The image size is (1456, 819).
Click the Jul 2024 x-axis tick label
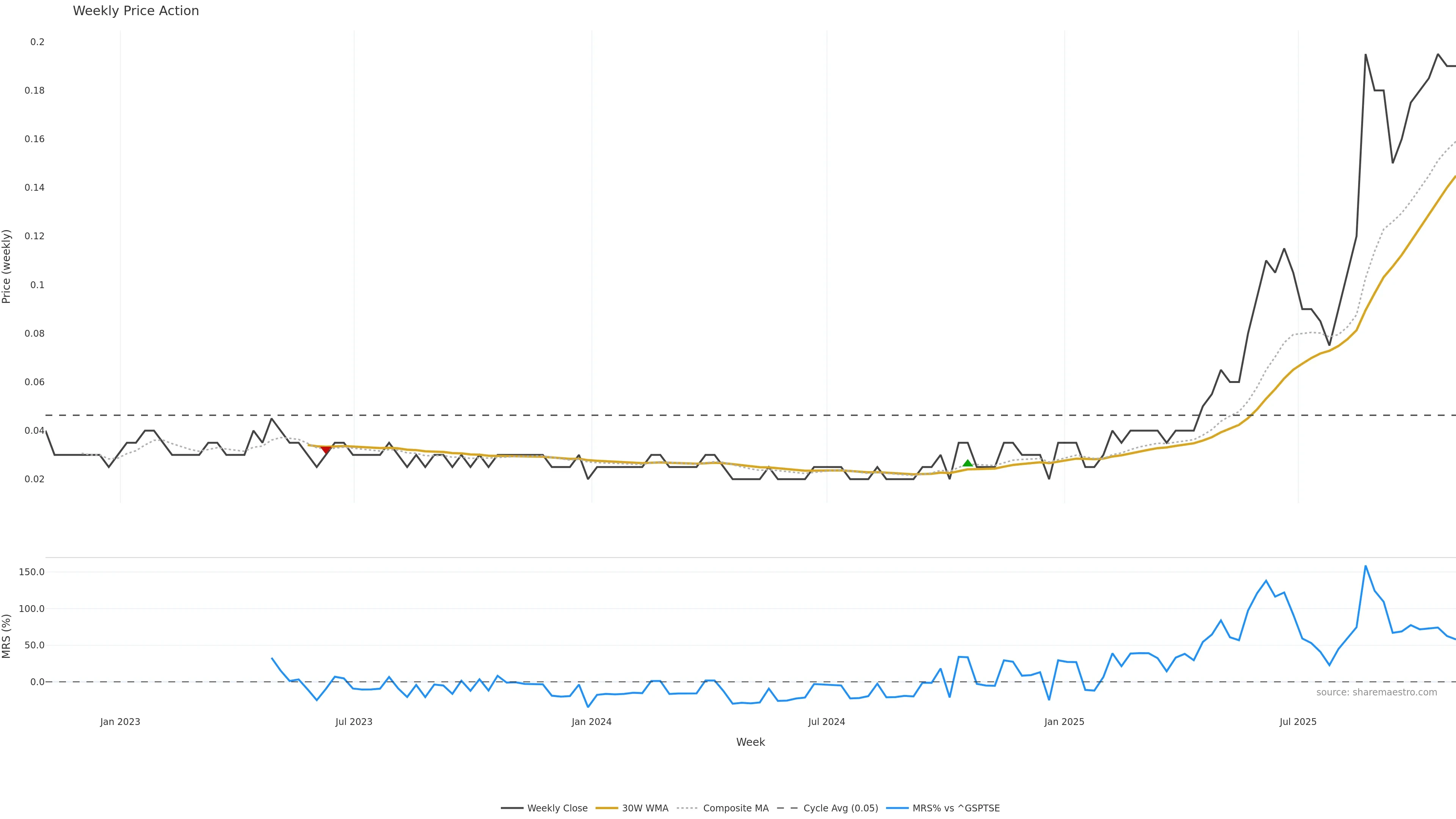(x=826, y=722)
